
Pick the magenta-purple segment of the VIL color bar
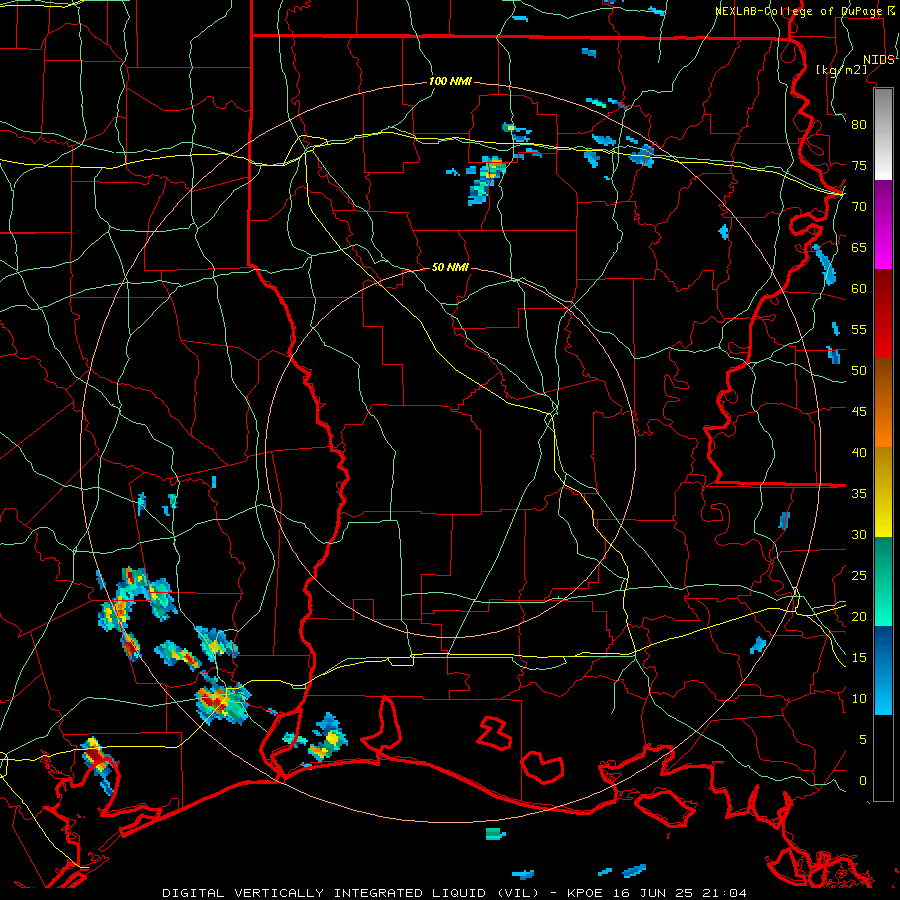883,225
